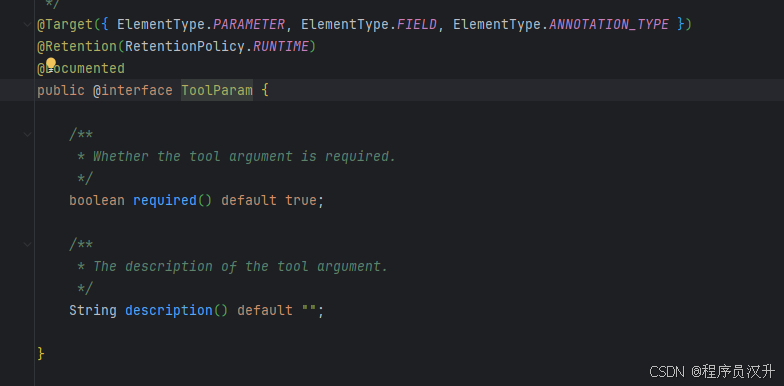The image size is (784, 386).
Task: Click comment 'The description of the tool argument.'
Action: 240,266
